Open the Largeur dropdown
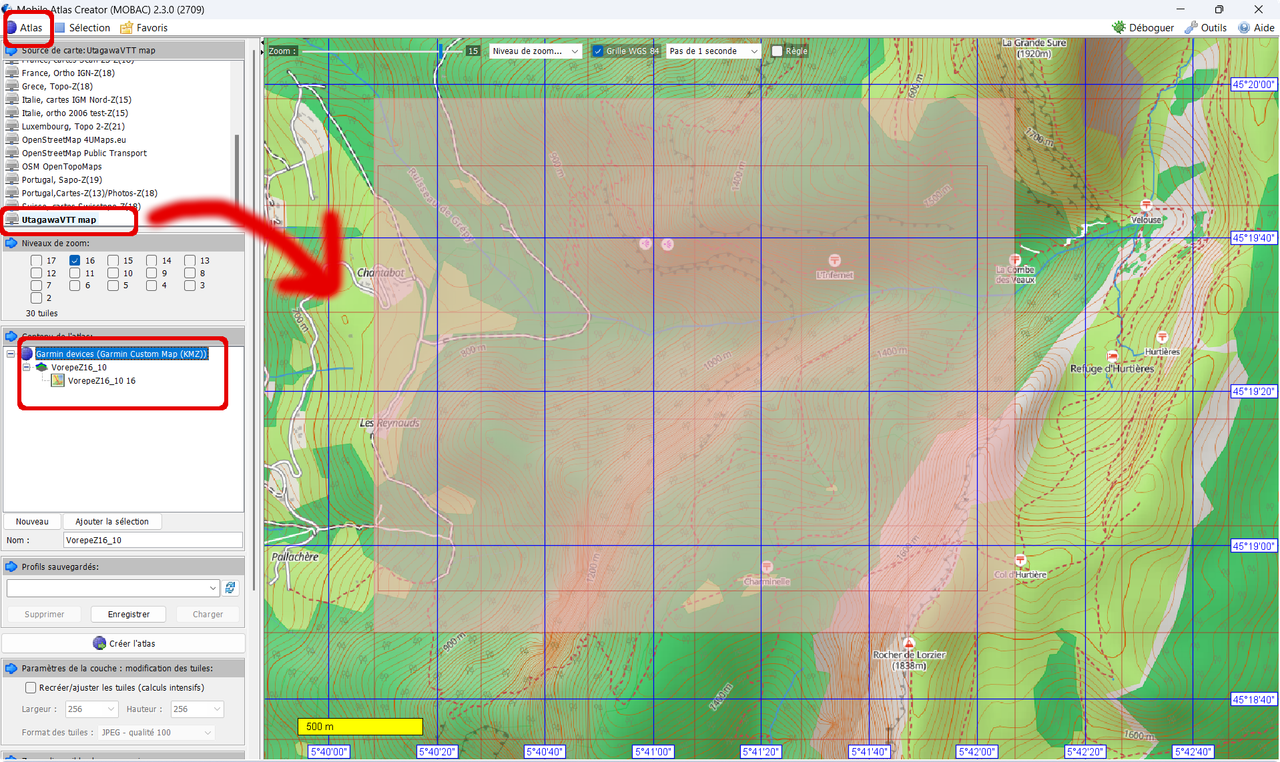The image size is (1280, 762). click(90, 709)
